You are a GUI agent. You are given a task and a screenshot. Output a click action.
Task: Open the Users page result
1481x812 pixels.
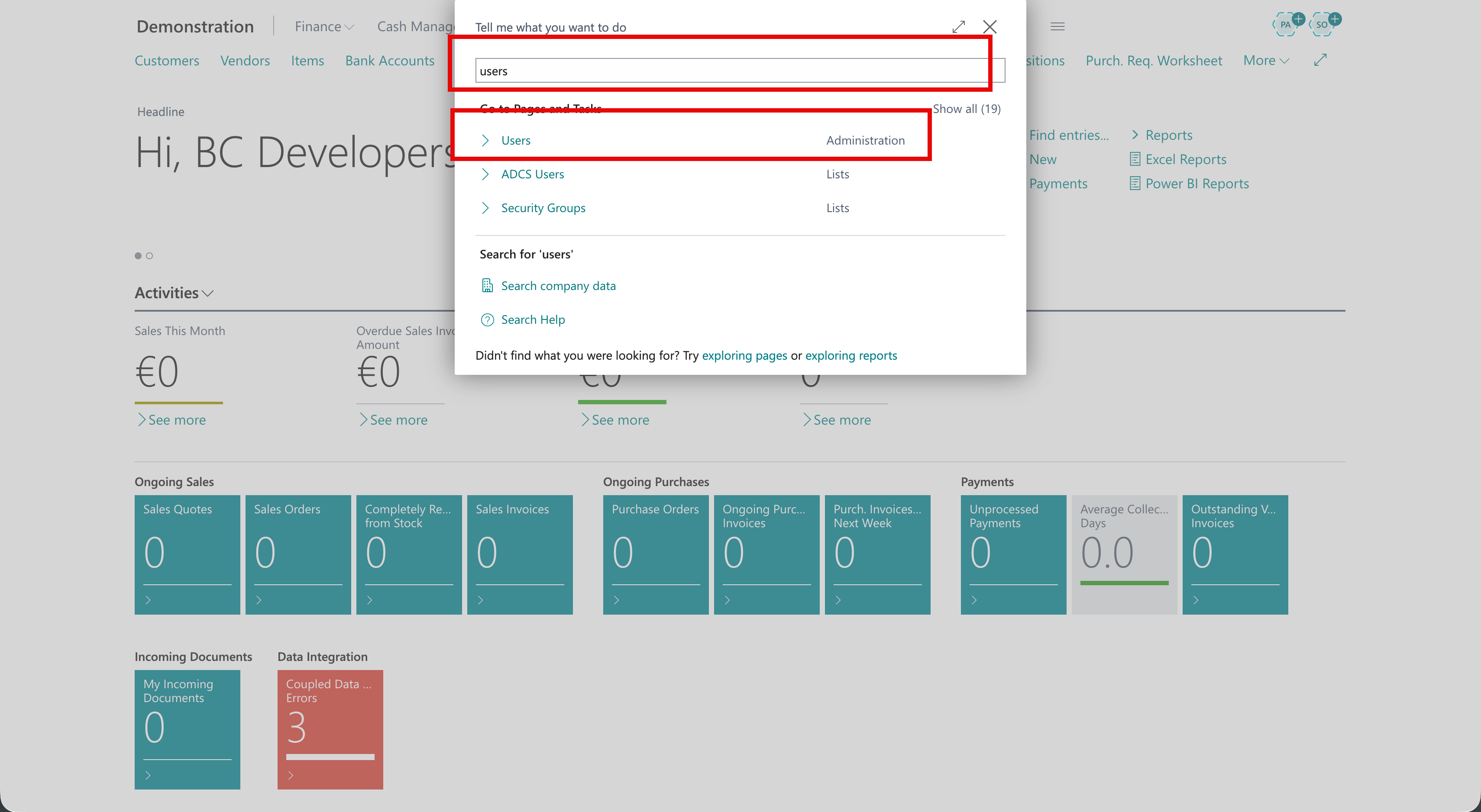(x=516, y=140)
